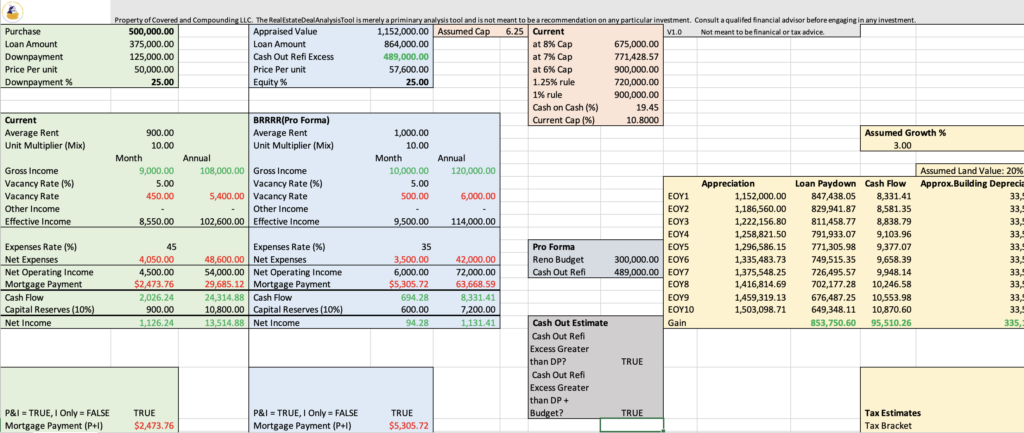Select the Assumed Land Value: 20% header cell
The width and height of the screenshot is (1024, 433).
970,170
